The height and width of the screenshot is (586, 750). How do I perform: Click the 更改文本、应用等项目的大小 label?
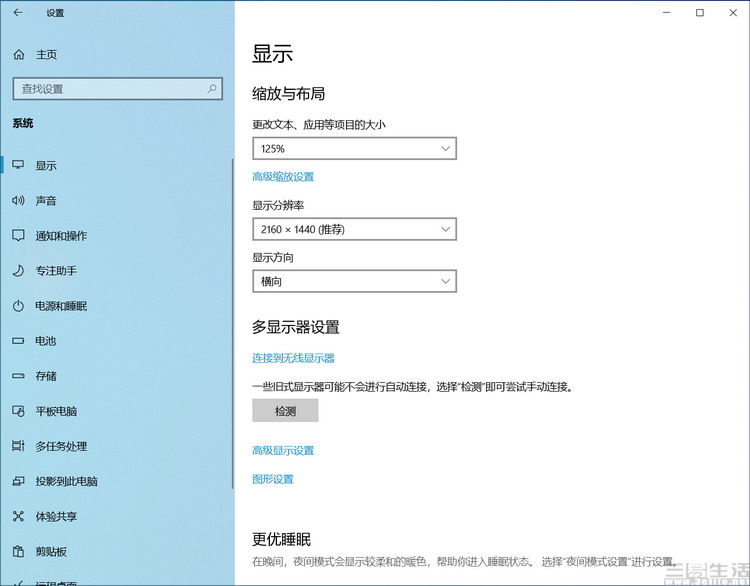[x=319, y=125]
